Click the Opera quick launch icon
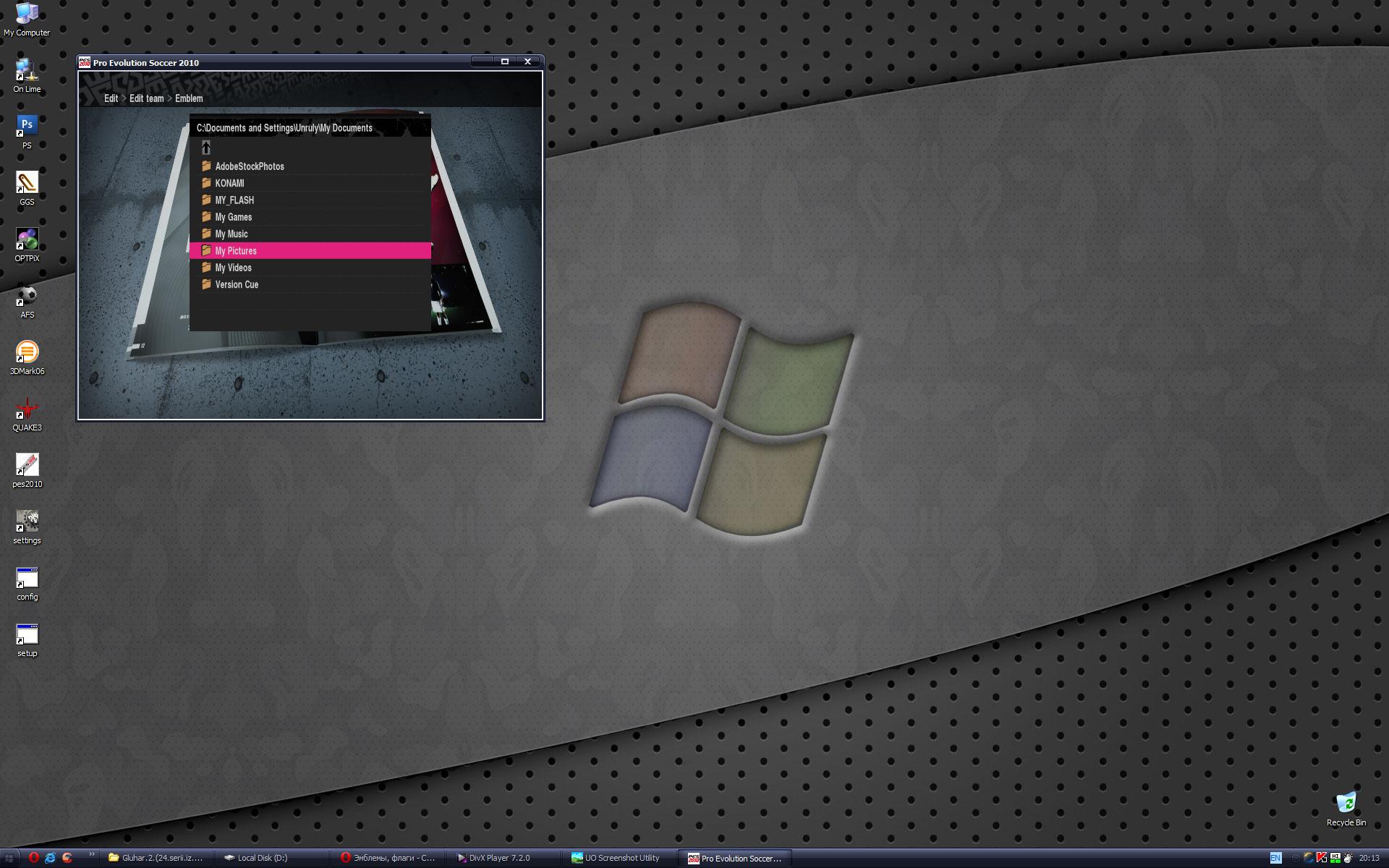The image size is (1389, 868). (33, 858)
